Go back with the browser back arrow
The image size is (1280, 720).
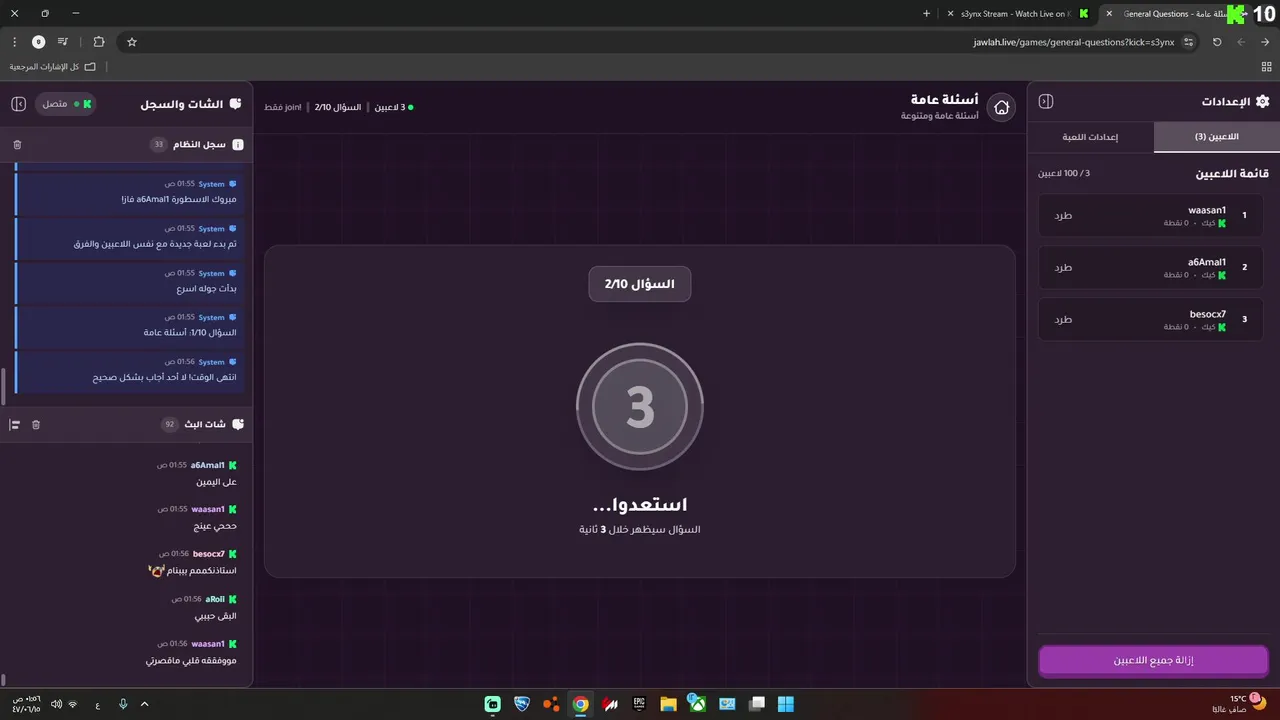point(1265,42)
